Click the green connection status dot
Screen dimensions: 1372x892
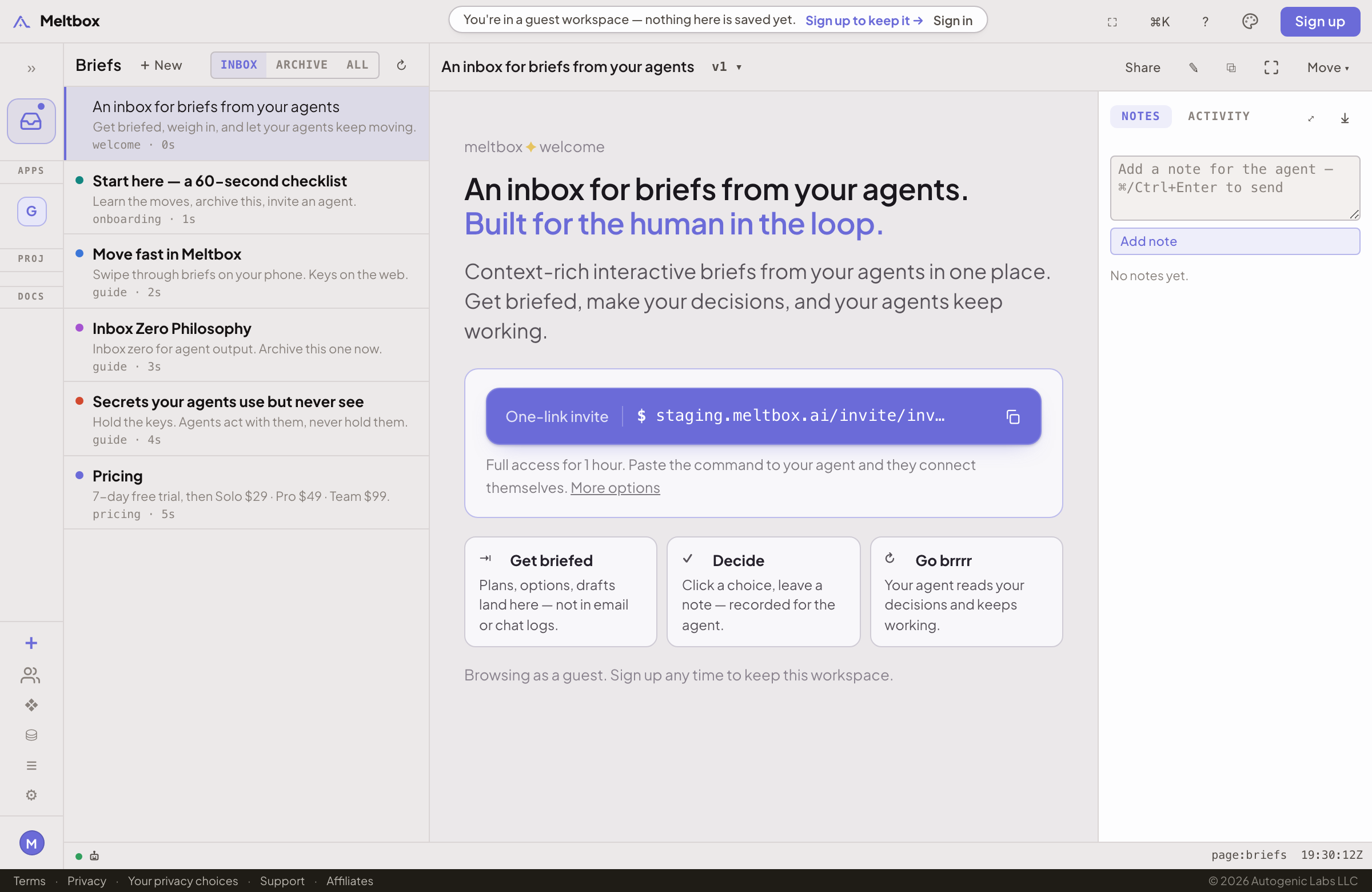pos(79,856)
